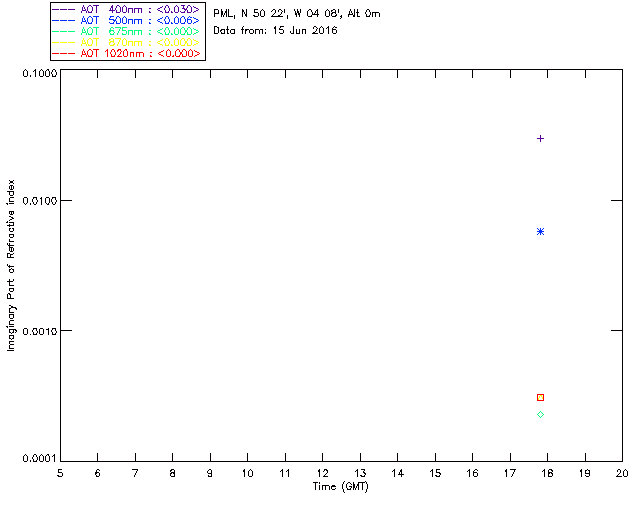Click the x-axis tick label 18
This screenshot has height=512, width=640.
pos(547,473)
